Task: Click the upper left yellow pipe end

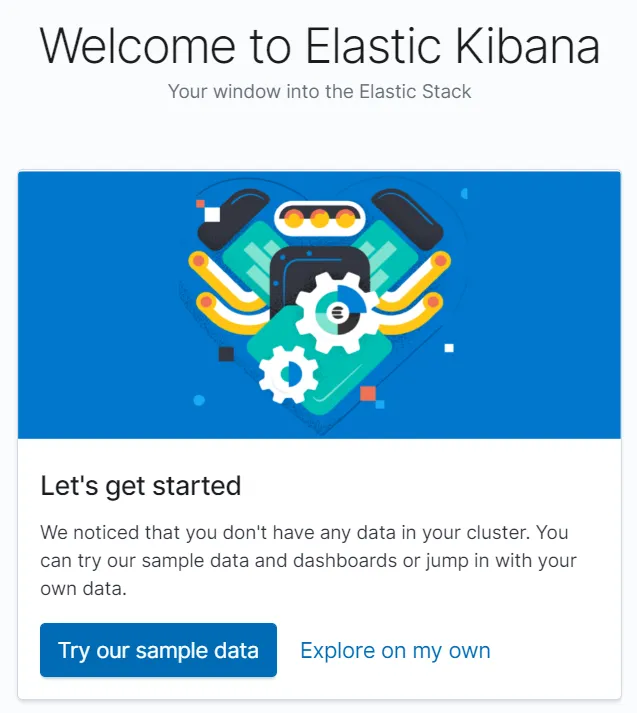Action: click(x=199, y=261)
